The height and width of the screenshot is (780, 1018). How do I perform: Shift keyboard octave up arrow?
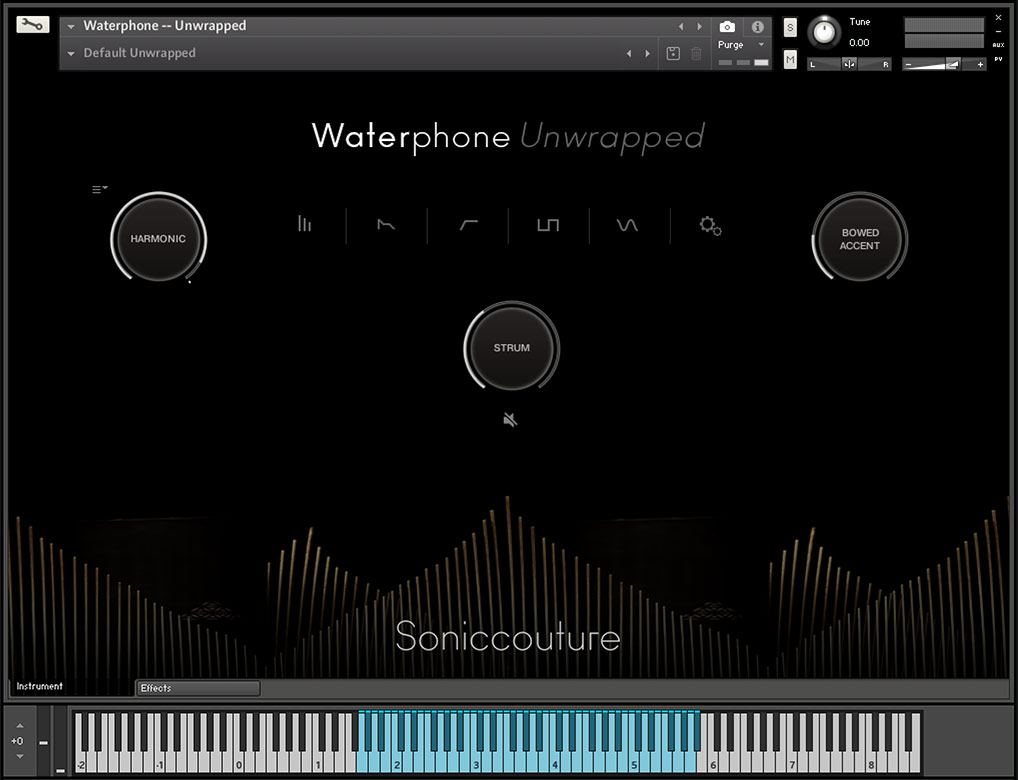tap(19, 725)
